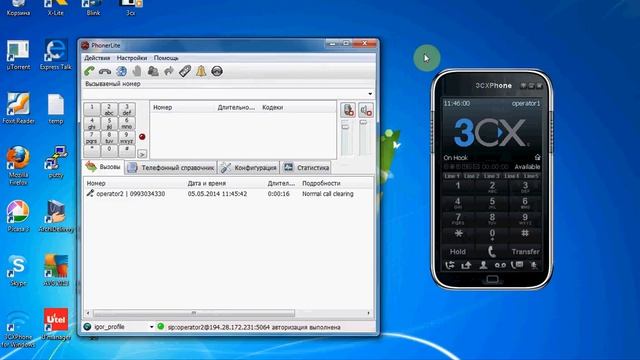The image size is (640, 360).
Task: Open the Skype desktop icon
Action: (18, 270)
